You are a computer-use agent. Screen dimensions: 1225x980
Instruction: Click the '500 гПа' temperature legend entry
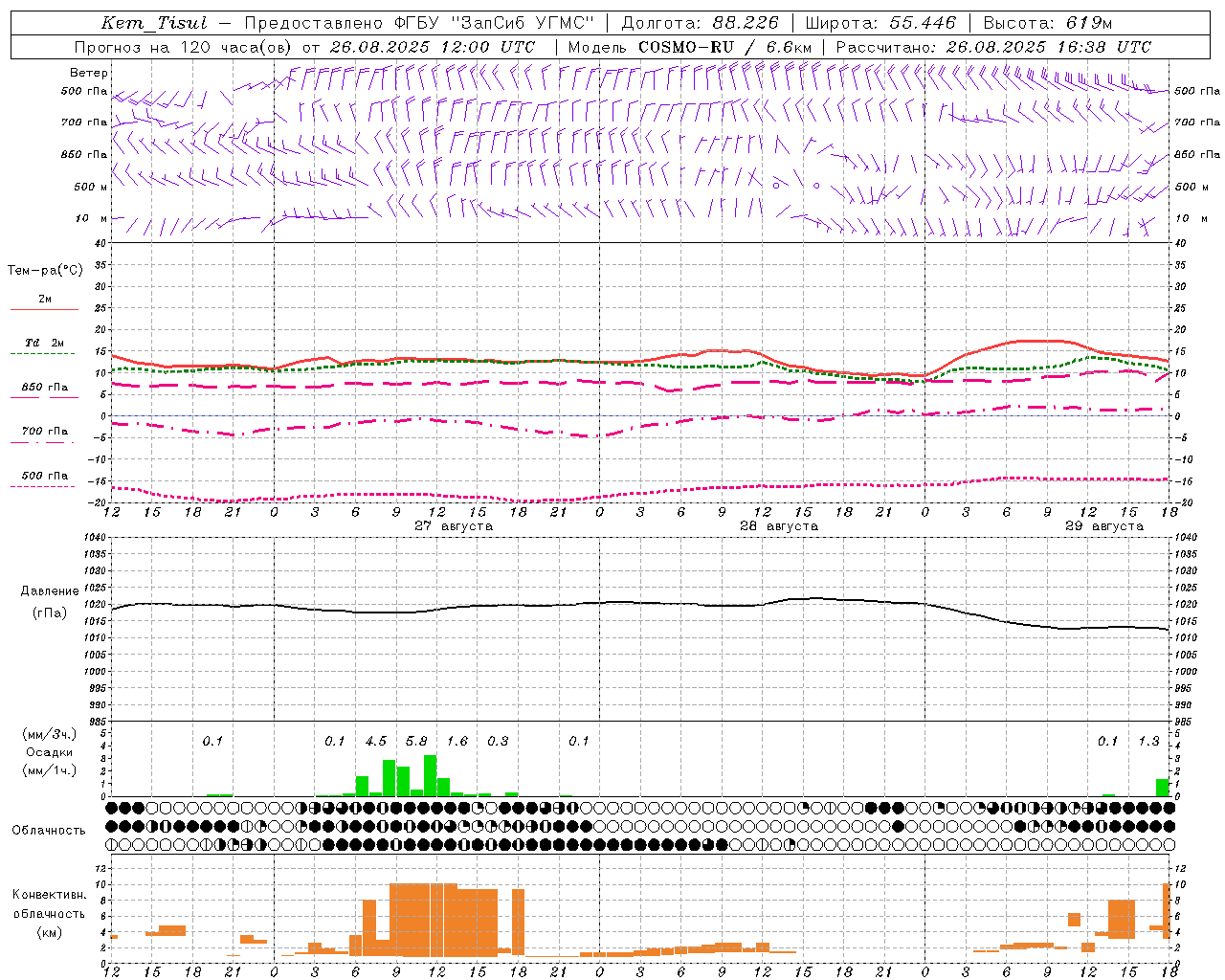[x=45, y=475]
